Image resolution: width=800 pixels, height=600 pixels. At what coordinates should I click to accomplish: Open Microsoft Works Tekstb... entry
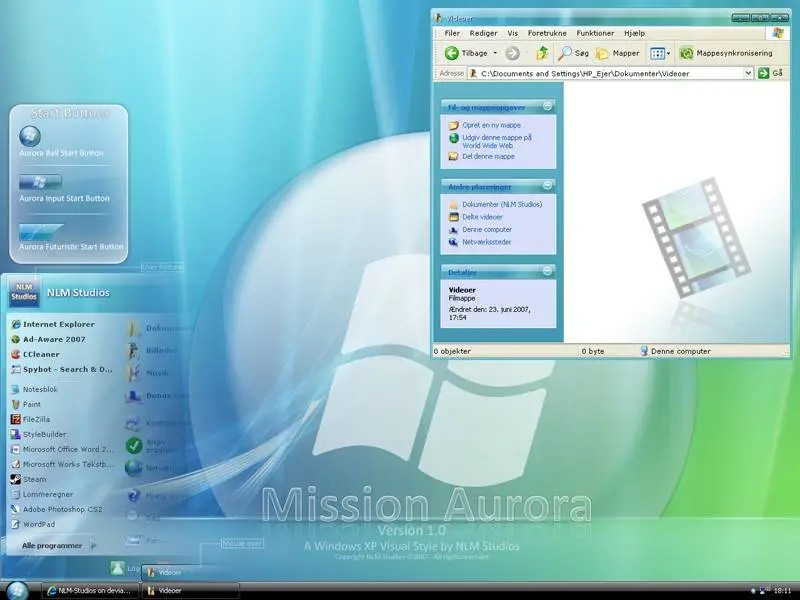pos(62,464)
